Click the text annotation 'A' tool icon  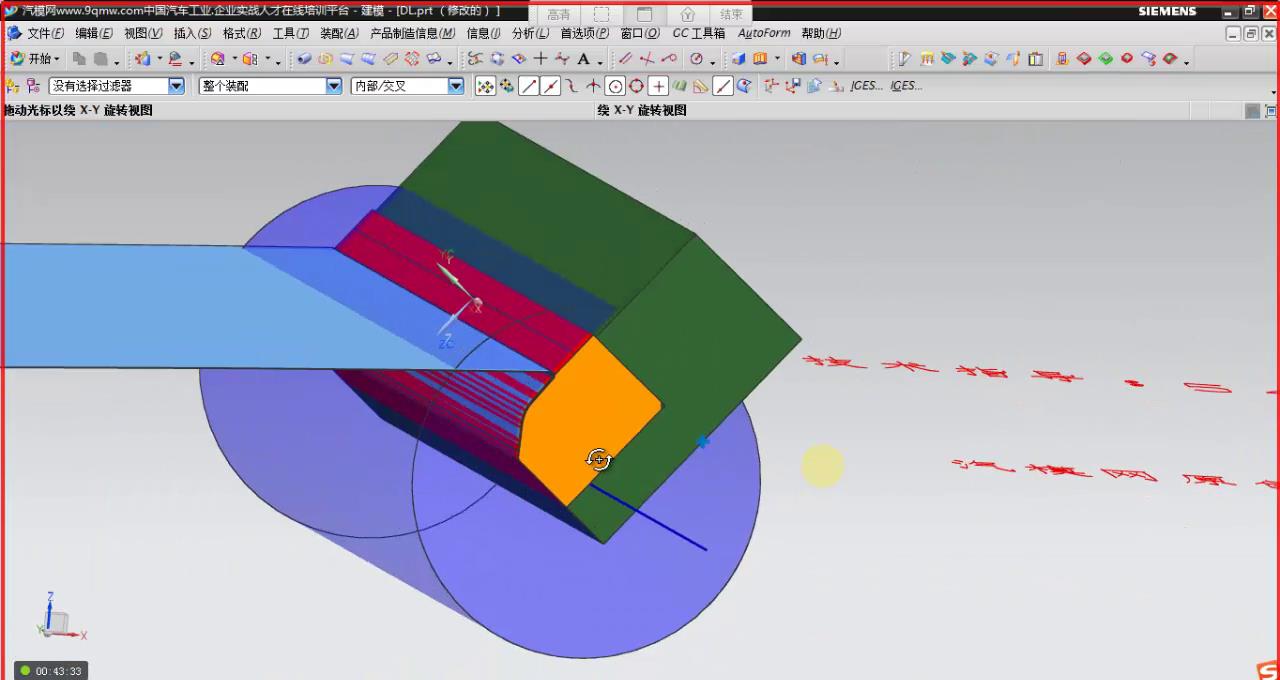pyautogui.click(x=584, y=59)
